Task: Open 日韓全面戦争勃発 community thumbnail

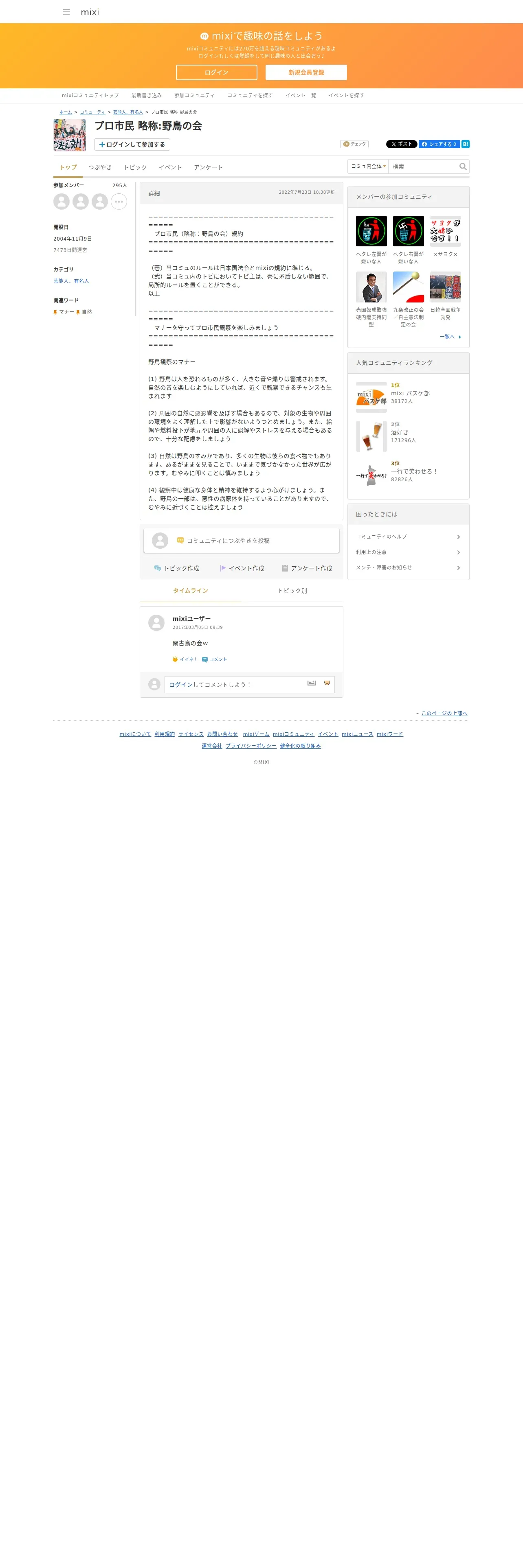Action: [x=446, y=287]
